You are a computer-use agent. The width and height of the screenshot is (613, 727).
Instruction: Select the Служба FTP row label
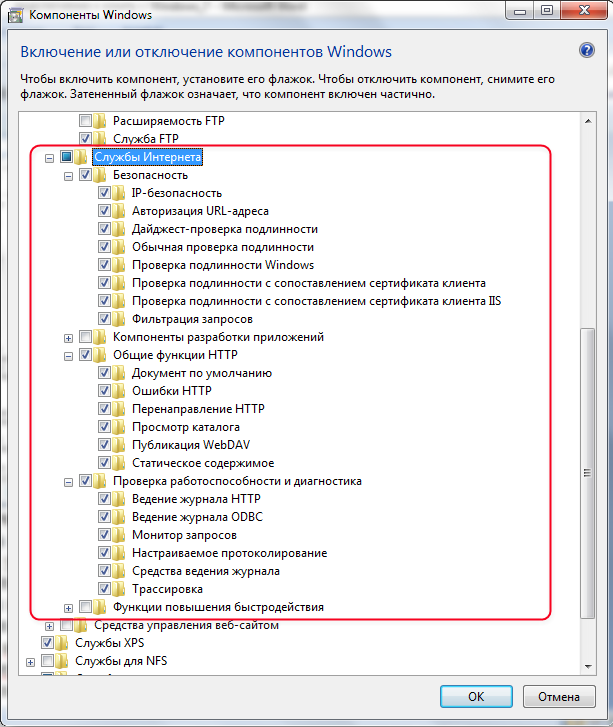(146, 139)
